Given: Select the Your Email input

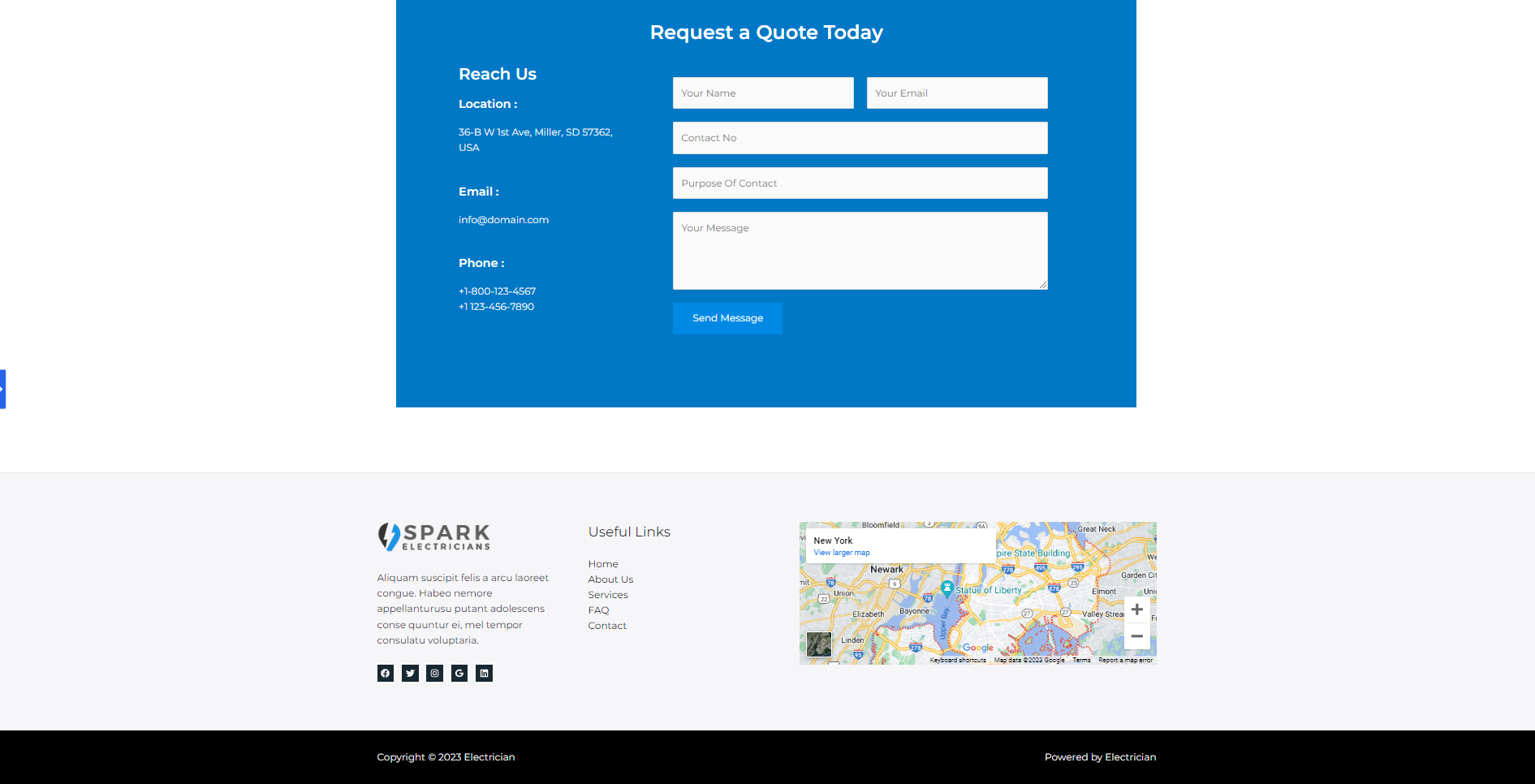Looking at the screenshot, I should pyautogui.click(x=956, y=93).
